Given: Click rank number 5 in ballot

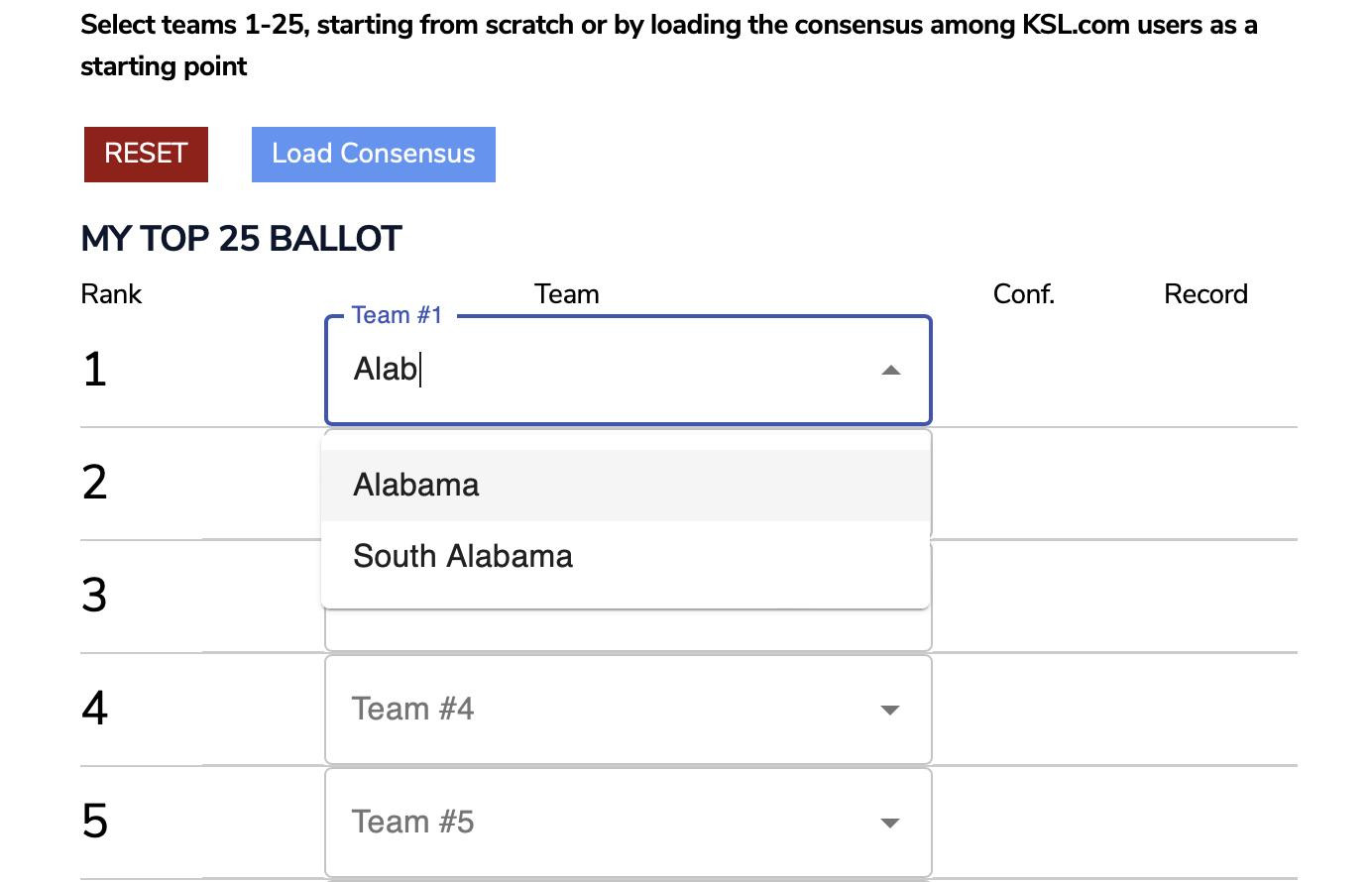Looking at the screenshot, I should tap(94, 822).
